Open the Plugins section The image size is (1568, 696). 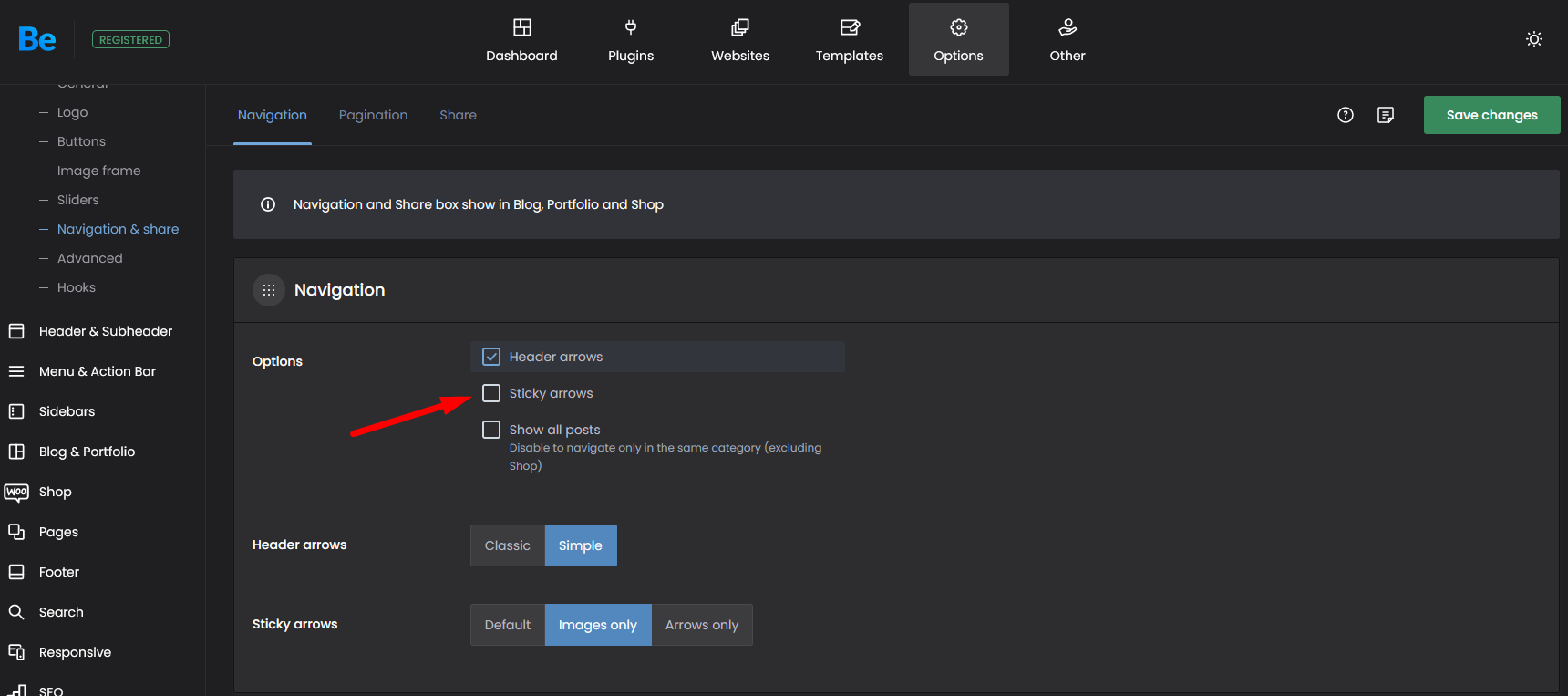pos(631,39)
